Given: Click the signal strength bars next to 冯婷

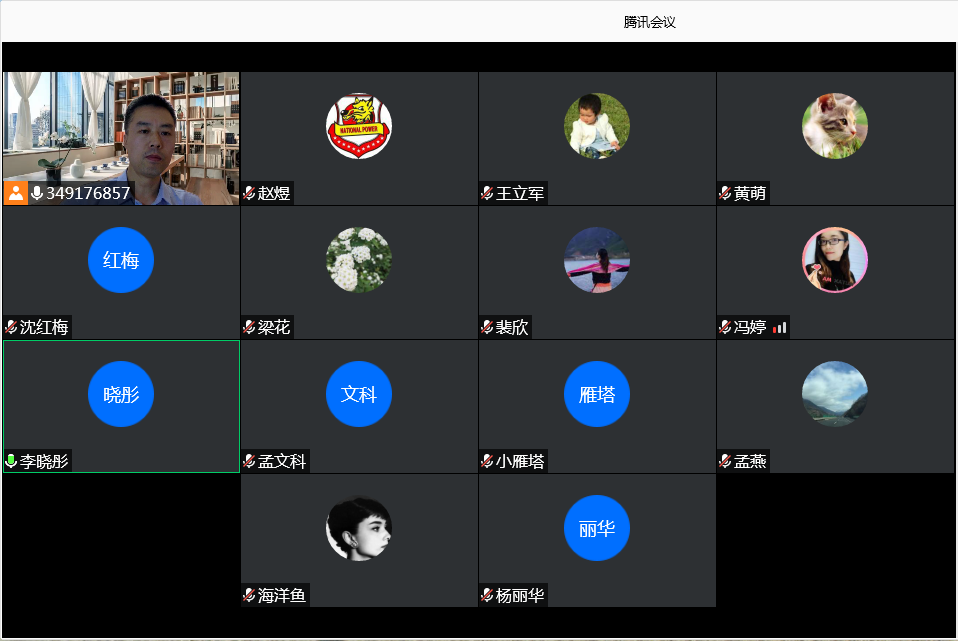Looking at the screenshot, I should point(780,327).
